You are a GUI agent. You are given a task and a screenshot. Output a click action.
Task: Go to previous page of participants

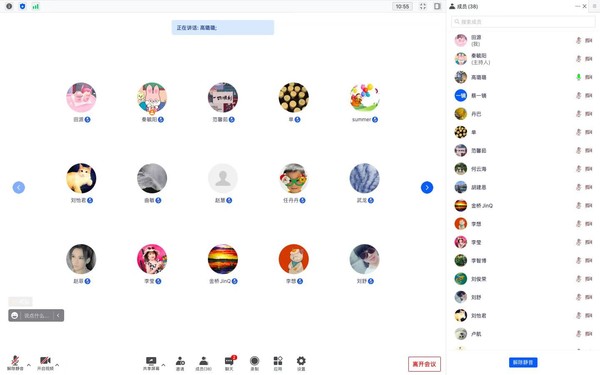coord(19,188)
